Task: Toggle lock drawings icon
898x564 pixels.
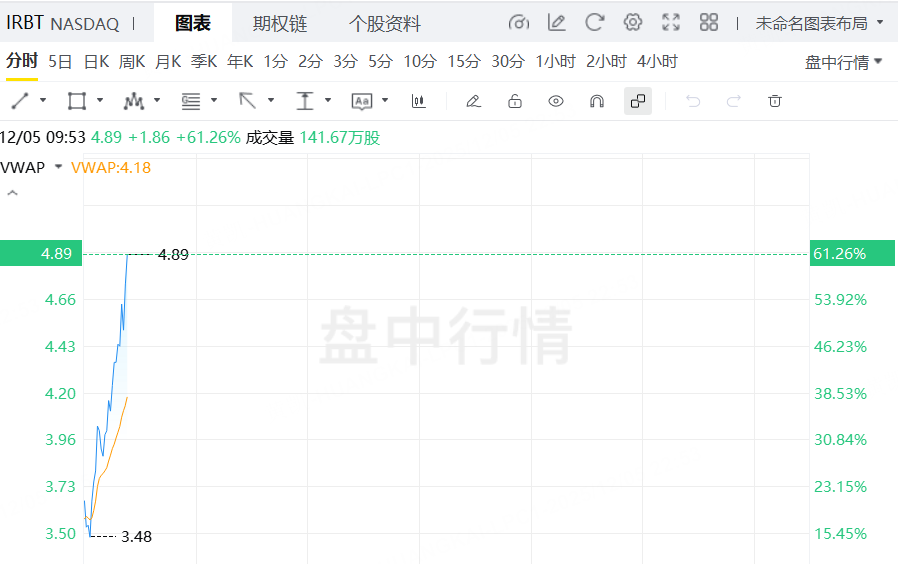Action: point(515,101)
